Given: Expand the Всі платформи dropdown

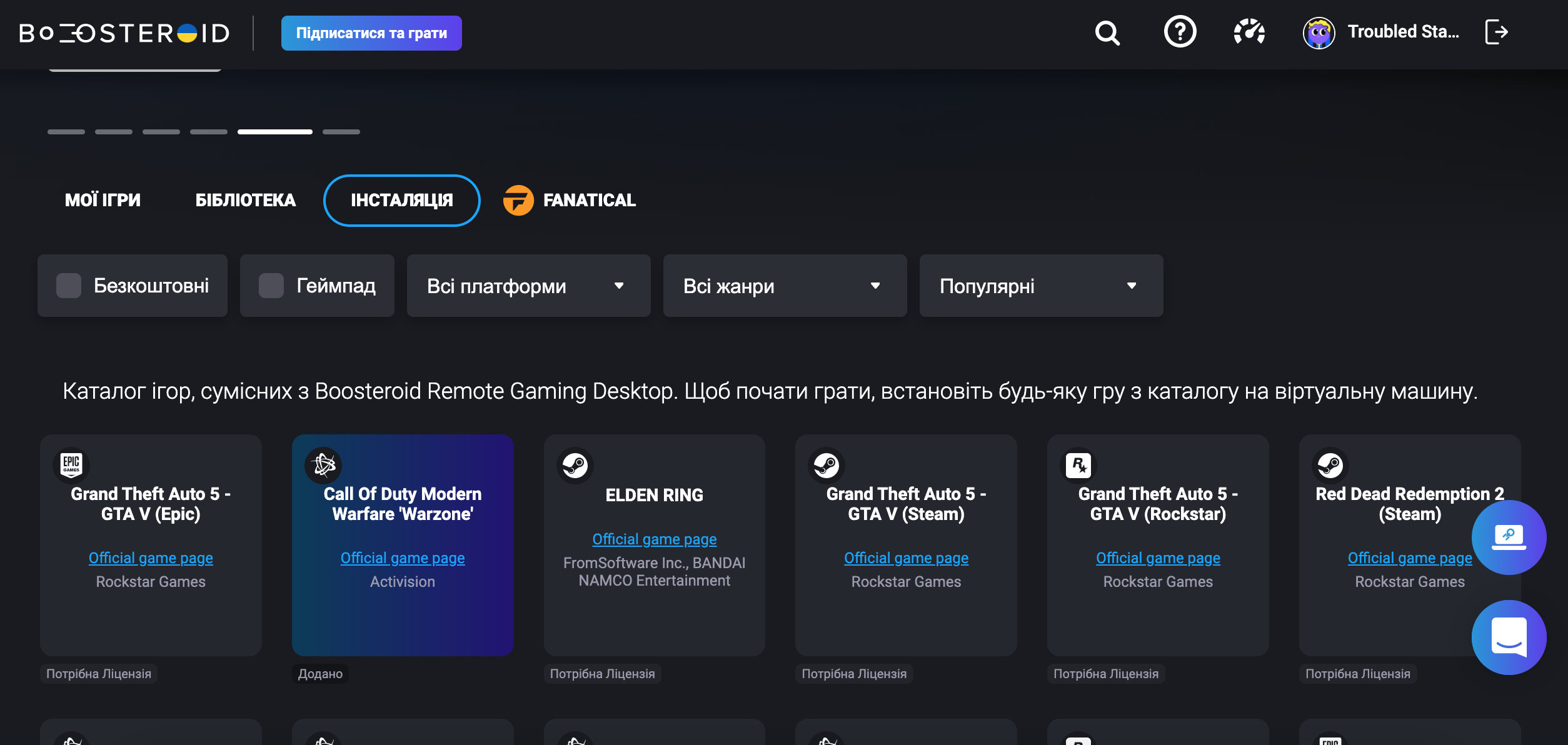Looking at the screenshot, I should [528, 286].
